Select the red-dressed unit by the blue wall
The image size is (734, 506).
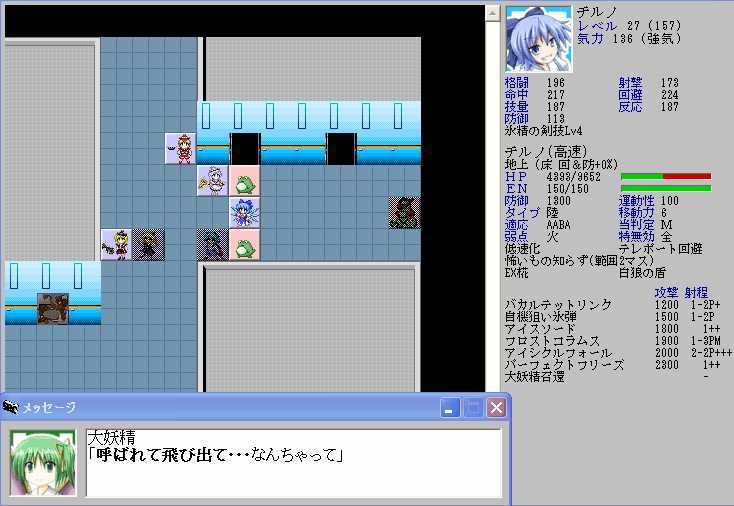point(181,149)
